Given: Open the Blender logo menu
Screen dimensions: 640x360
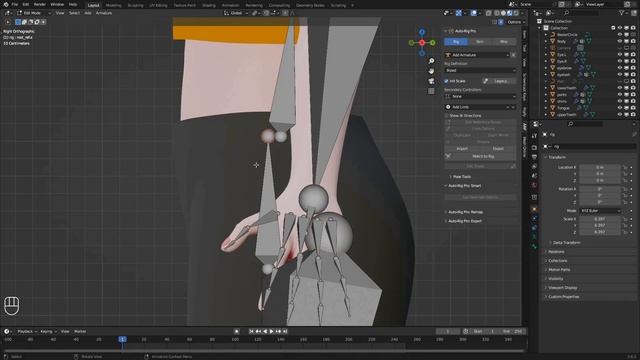Looking at the screenshot, I should [6, 4].
